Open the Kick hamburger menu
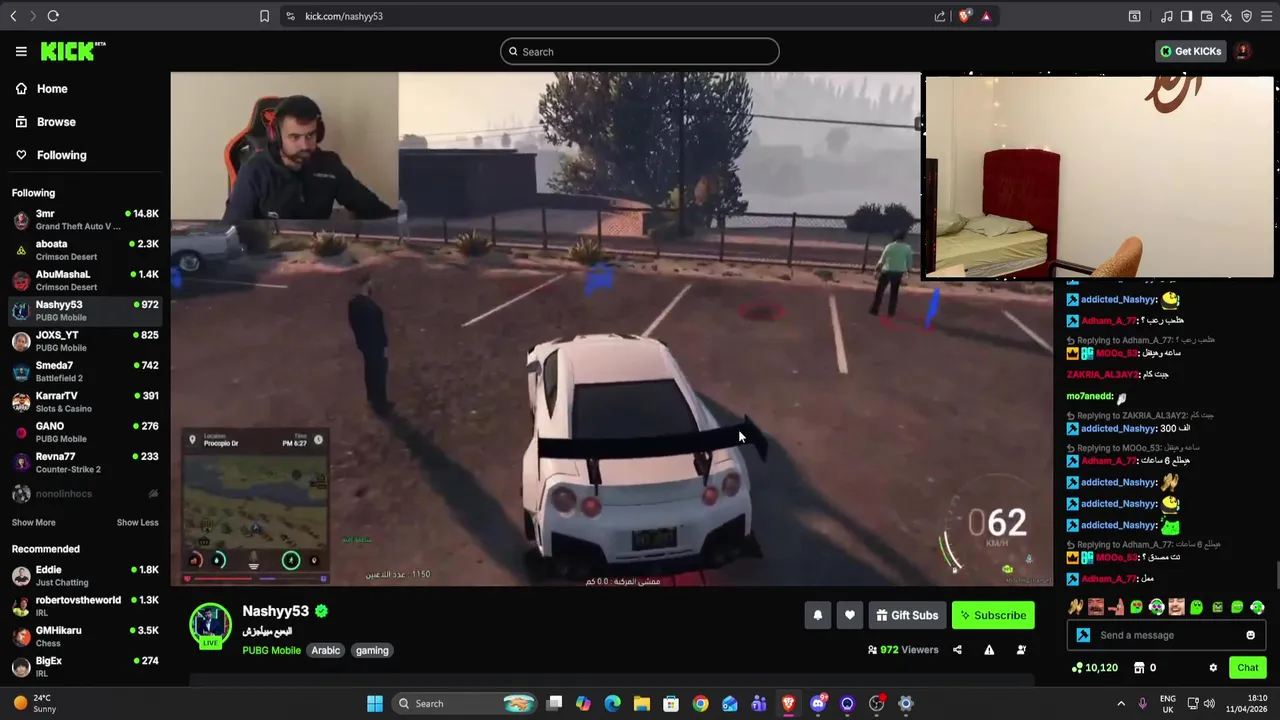 21,51
